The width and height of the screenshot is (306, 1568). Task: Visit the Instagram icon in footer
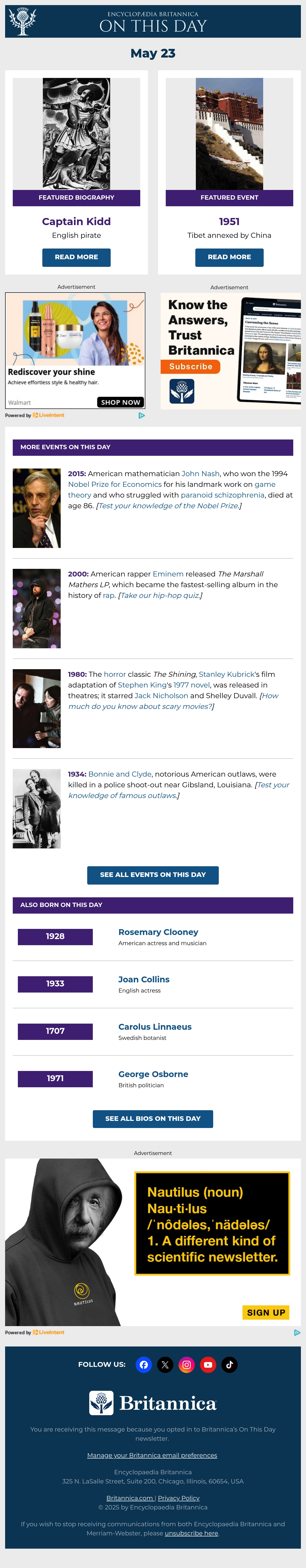click(186, 1364)
